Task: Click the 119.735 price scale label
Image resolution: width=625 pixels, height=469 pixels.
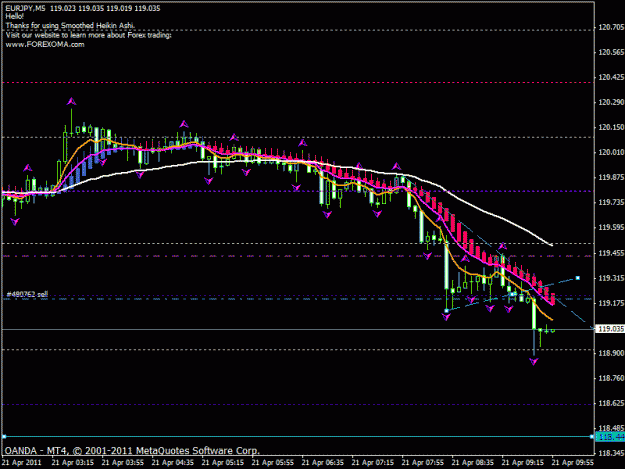Action: click(x=611, y=202)
